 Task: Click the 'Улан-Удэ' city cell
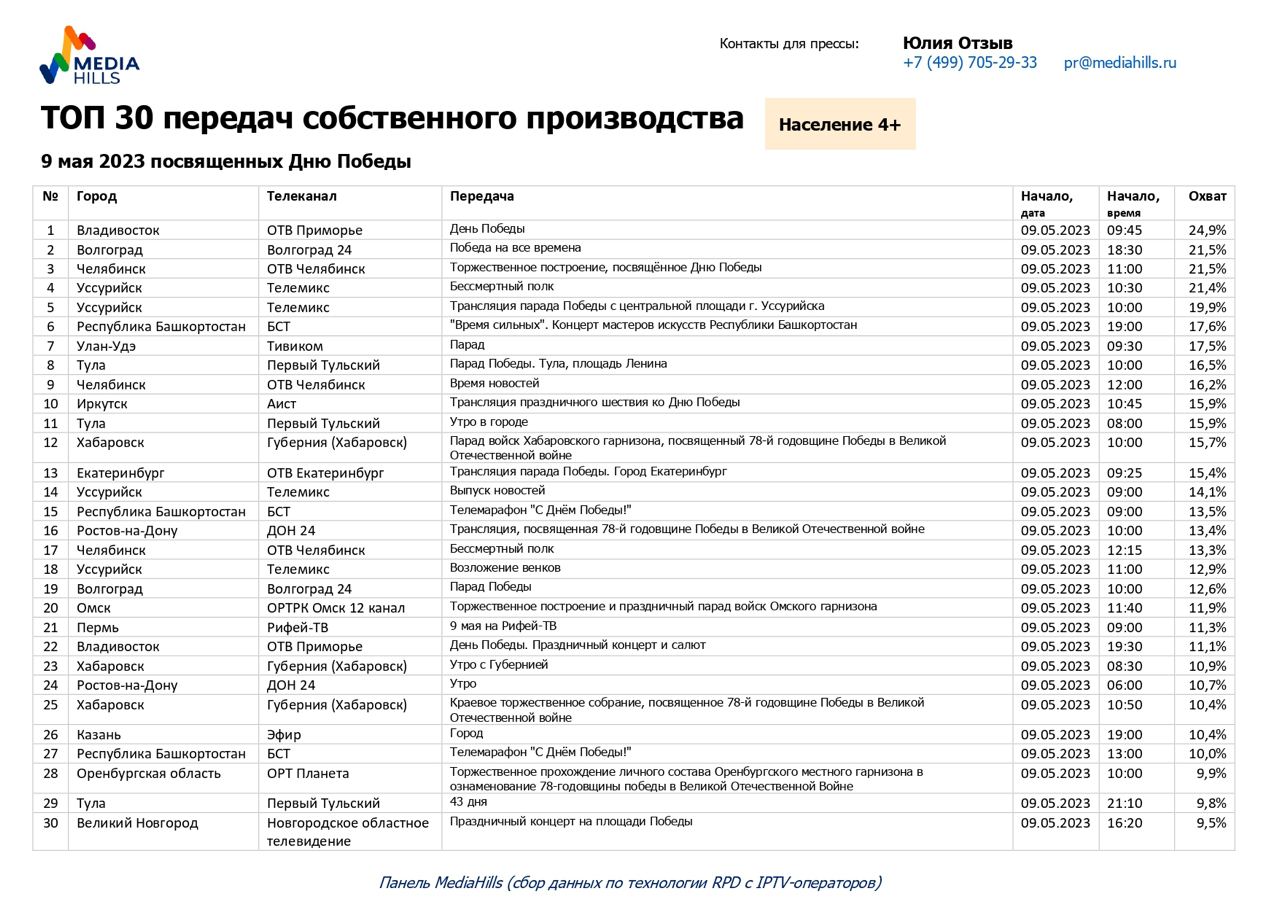106,346
